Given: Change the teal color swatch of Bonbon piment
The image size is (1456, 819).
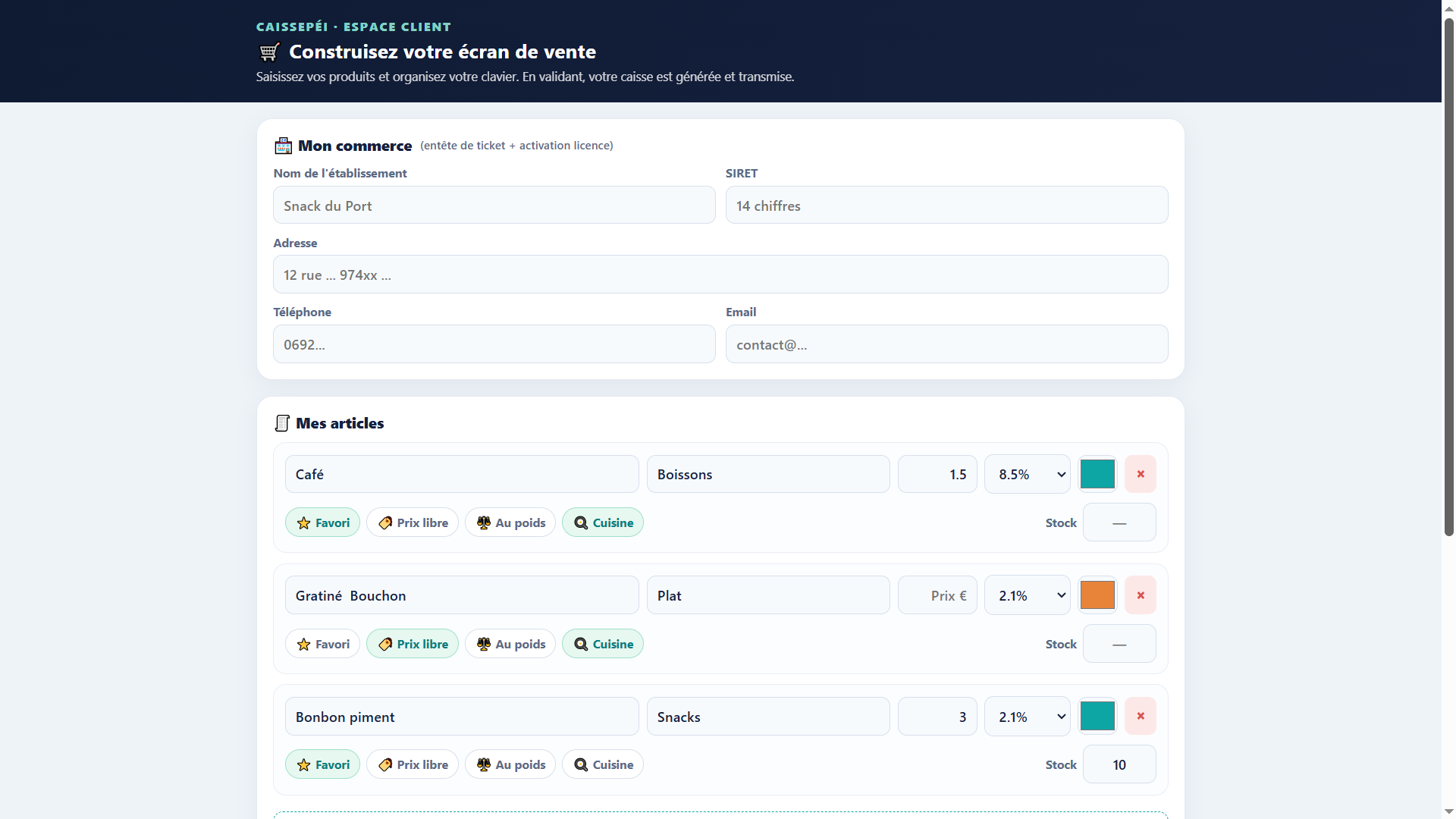Looking at the screenshot, I should click(1097, 716).
